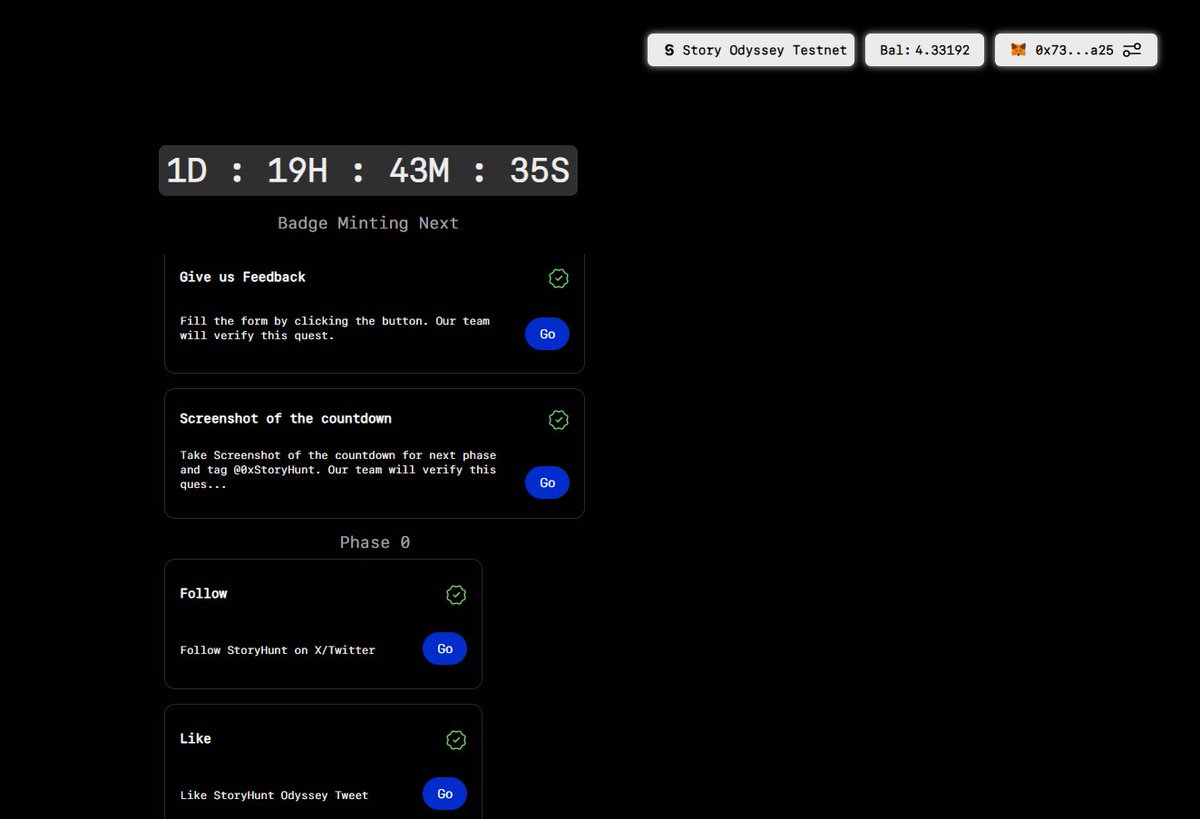1200x819 pixels.
Task: Click verified badge on Screenshot of the countdown
Action: click(x=559, y=420)
